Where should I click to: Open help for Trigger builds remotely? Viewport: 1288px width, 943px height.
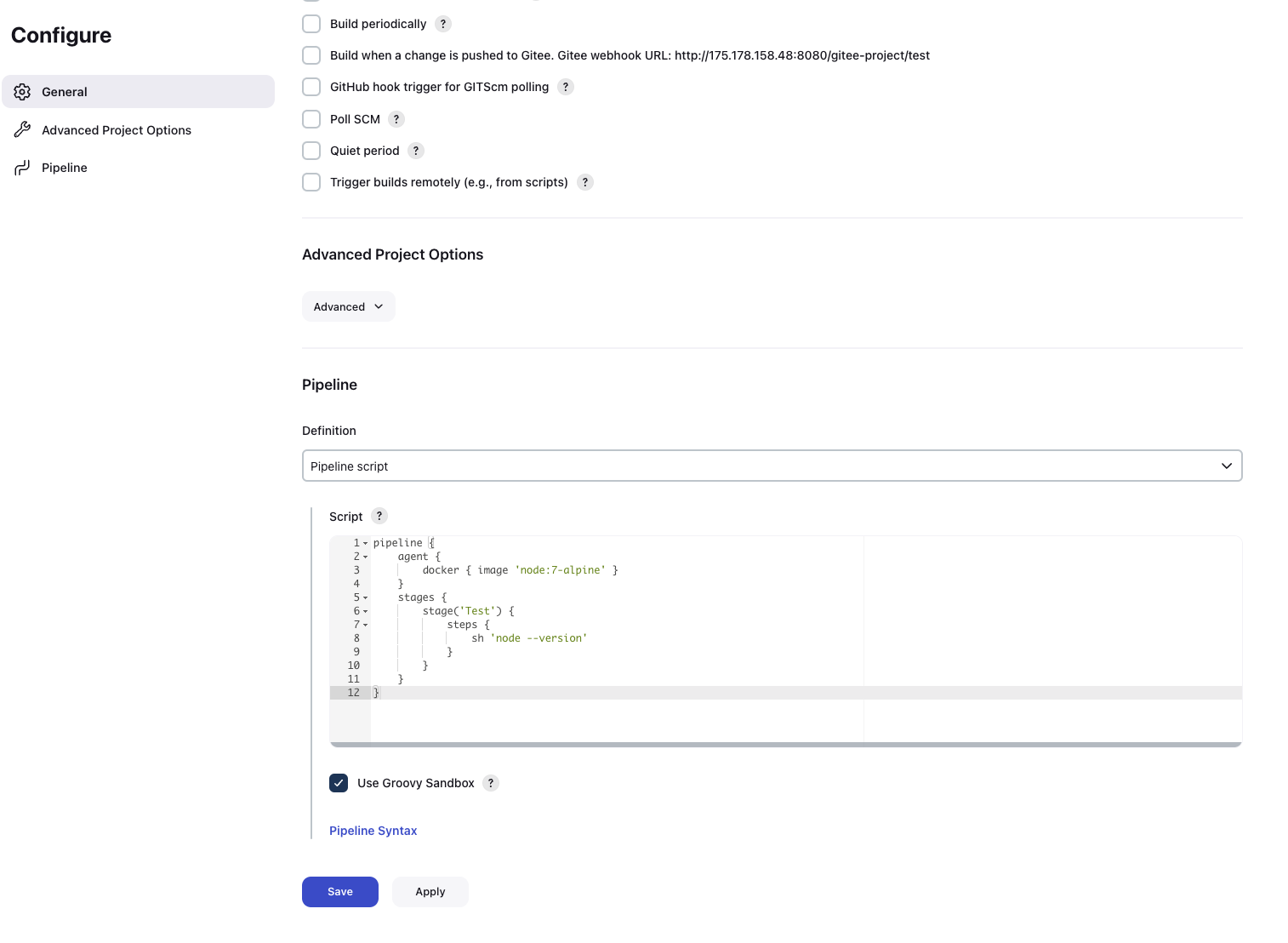click(585, 182)
